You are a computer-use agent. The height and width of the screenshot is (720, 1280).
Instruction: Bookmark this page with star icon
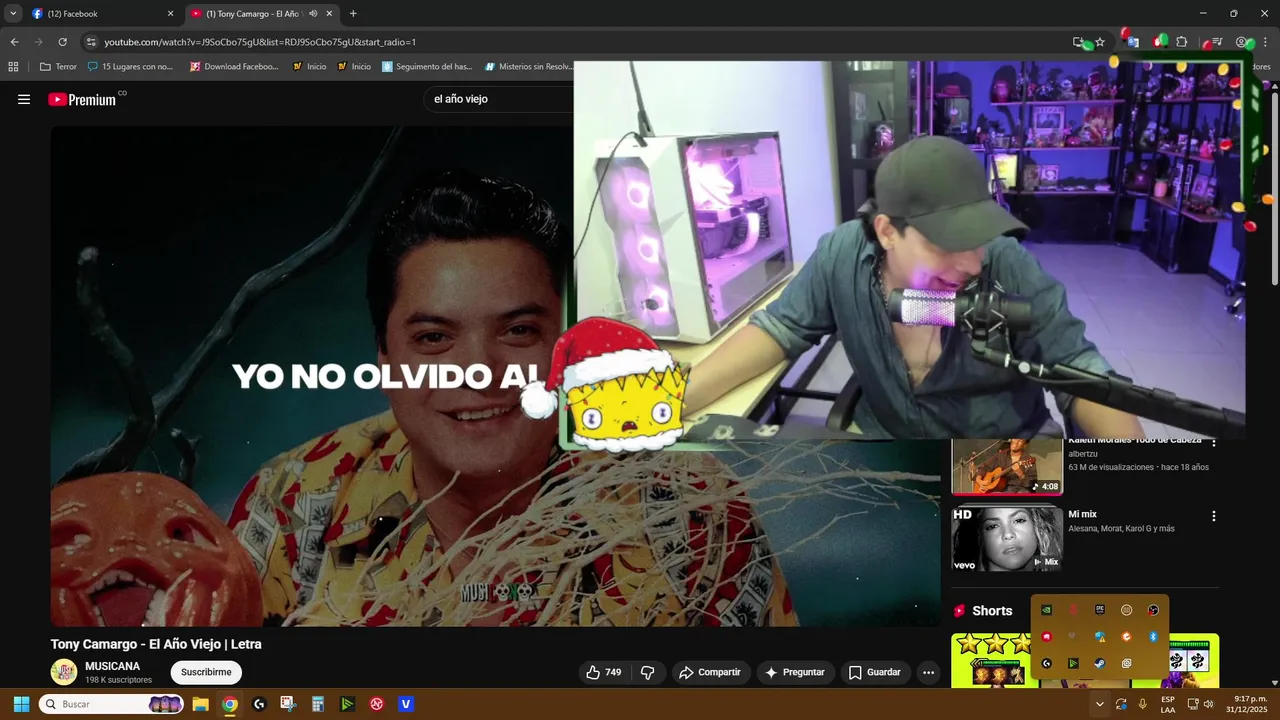[x=1100, y=42]
